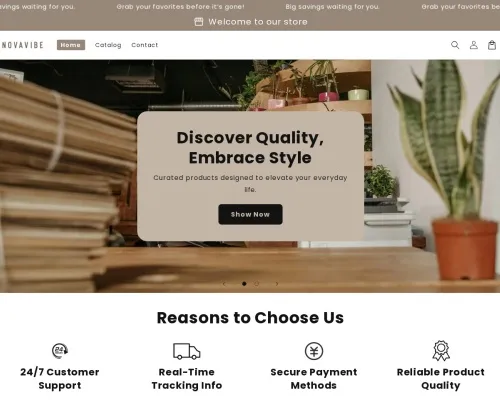Click the NOVAVIBE logo link
The image size is (500, 400).
pyautogui.click(x=23, y=45)
